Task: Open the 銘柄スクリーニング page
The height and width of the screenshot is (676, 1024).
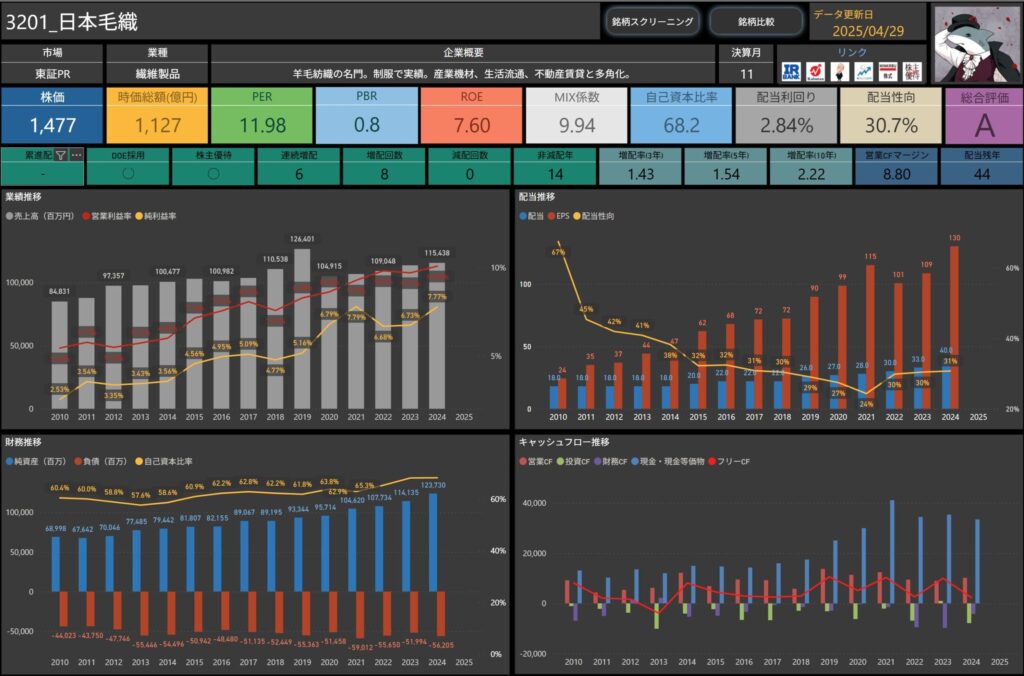Action: pos(652,22)
